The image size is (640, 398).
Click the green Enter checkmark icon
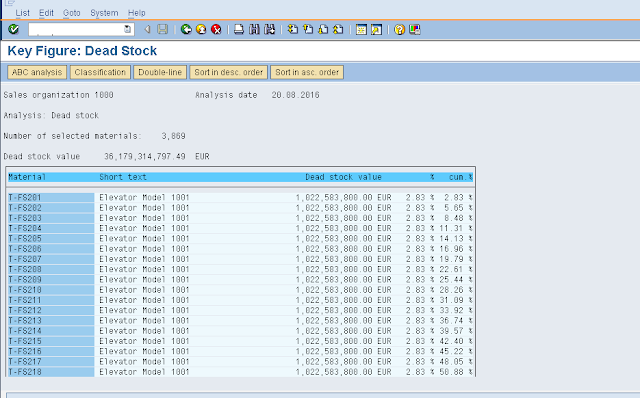[13, 29]
